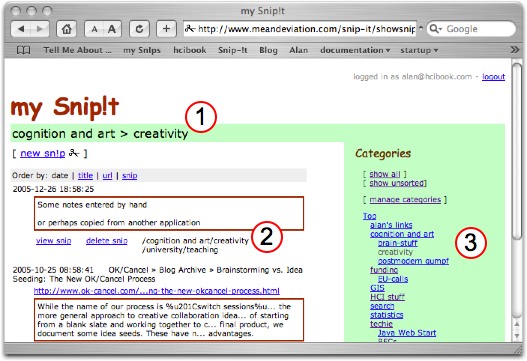The image size is (527, 361).
Task: Select the 'cognition and art' category
Action: coord(402,234)
